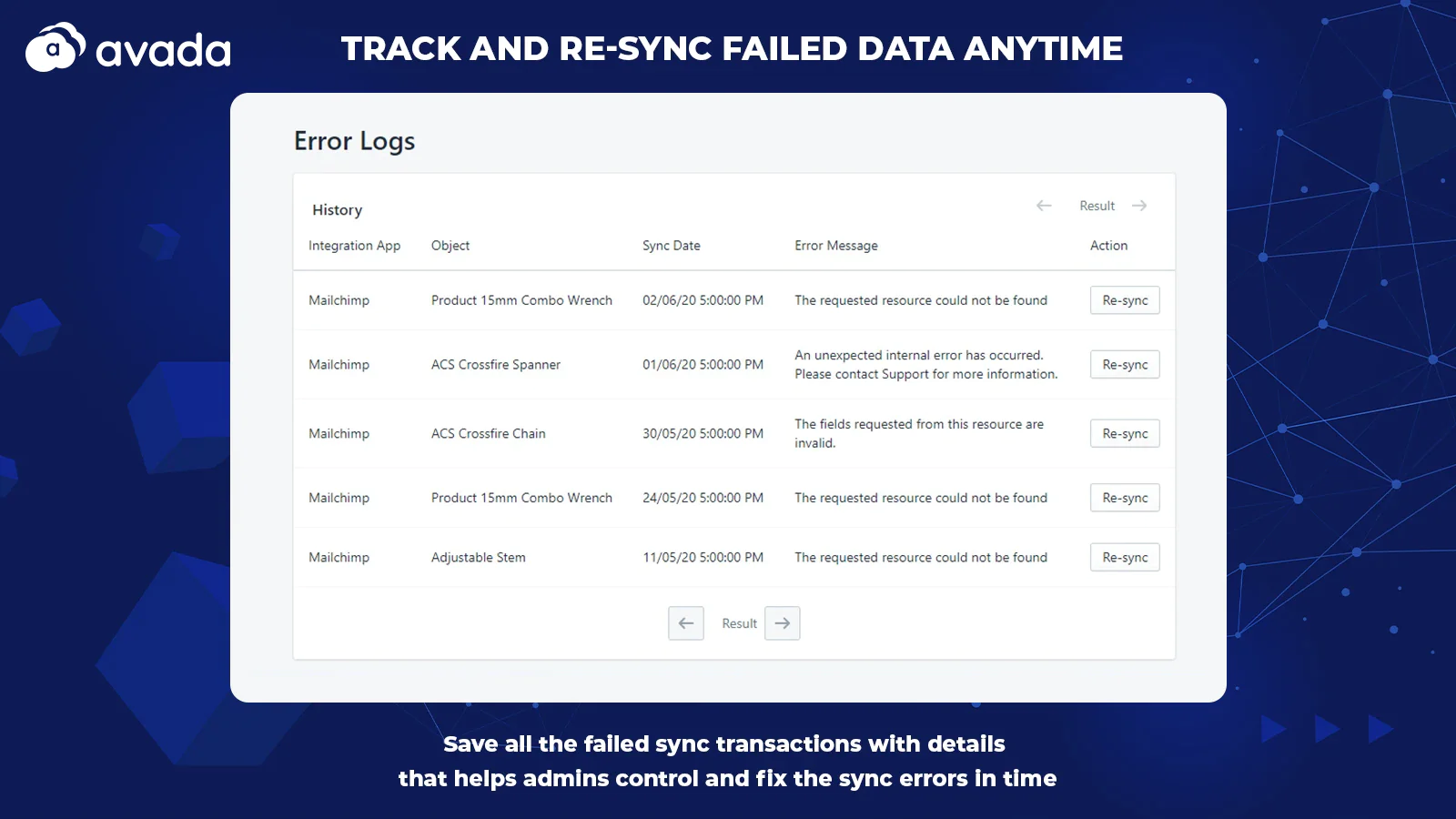Re-sync the 02/06/20 Product 15mm Combo Wrench entry
1456x819 pixels.
[1125, 300]
